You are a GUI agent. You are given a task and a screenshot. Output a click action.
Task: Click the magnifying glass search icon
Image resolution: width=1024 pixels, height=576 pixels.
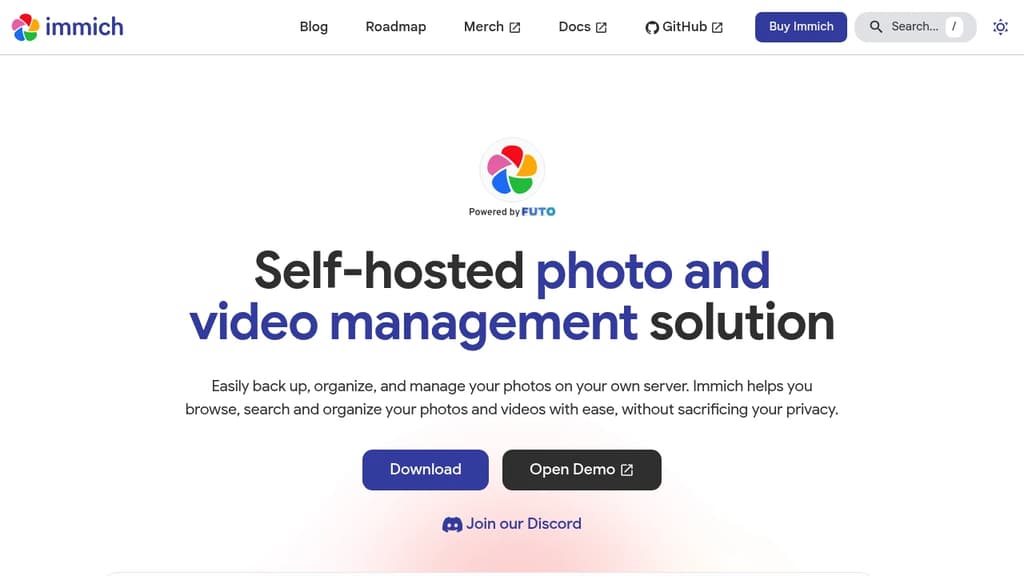coord(876,27)
